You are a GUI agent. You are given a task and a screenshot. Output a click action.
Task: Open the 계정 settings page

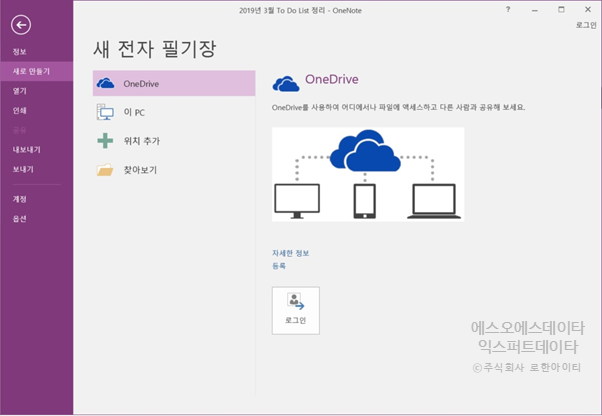(20, 199)
